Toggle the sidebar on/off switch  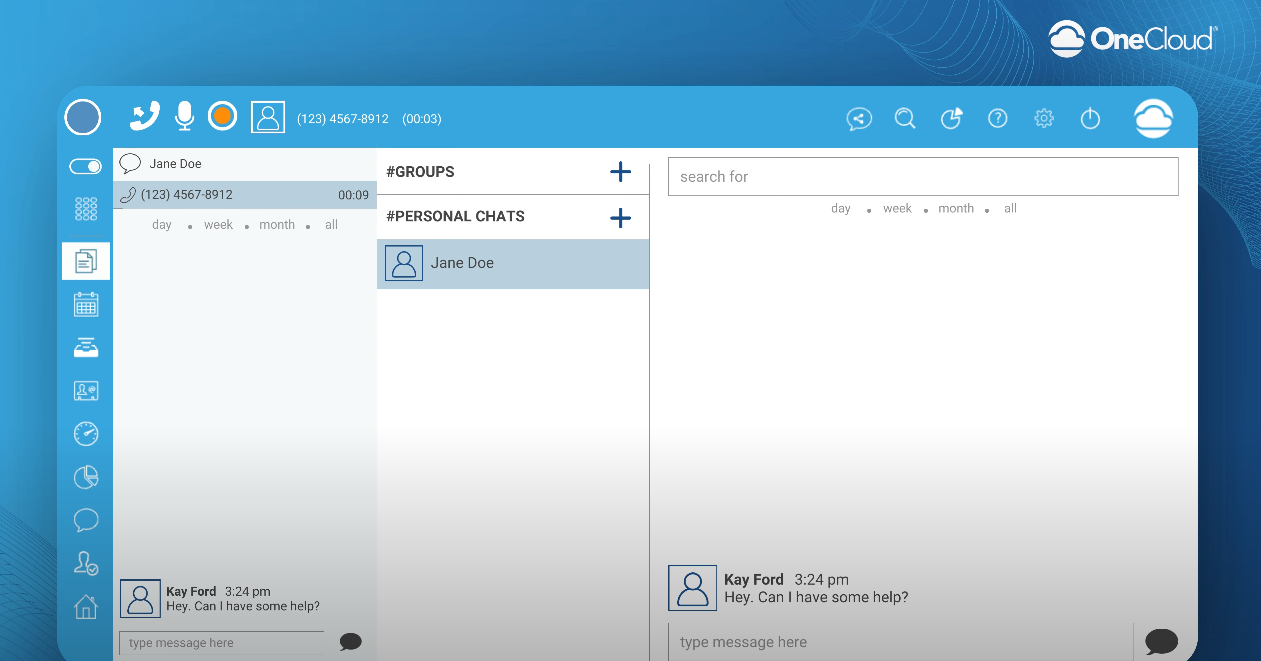tap(86, 167)
